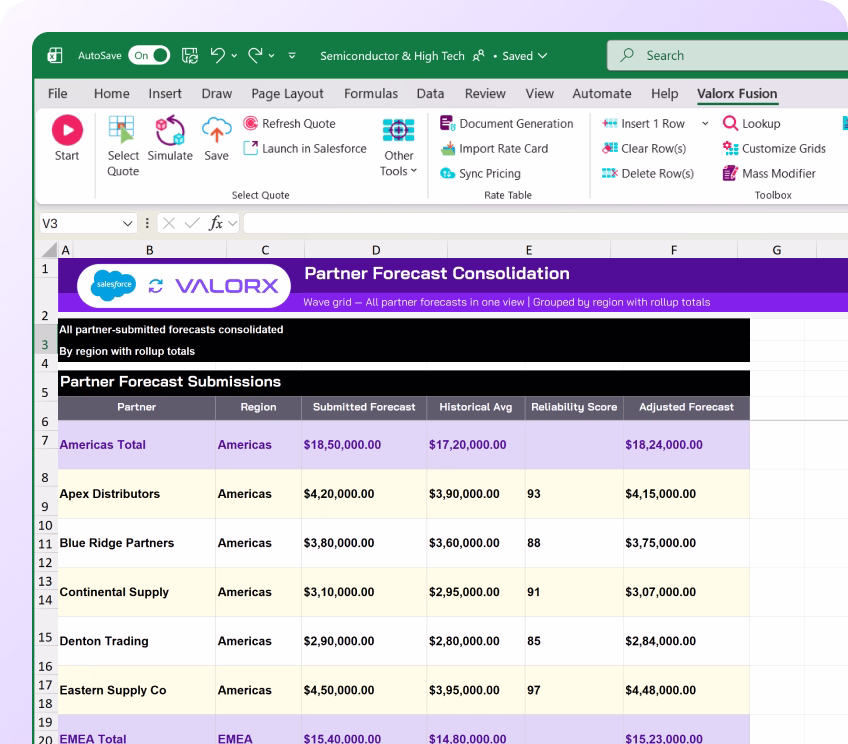Click the Select Quote icon
Image resolution: width=848 pixels, height=744 pixels.
coord(121,130)
